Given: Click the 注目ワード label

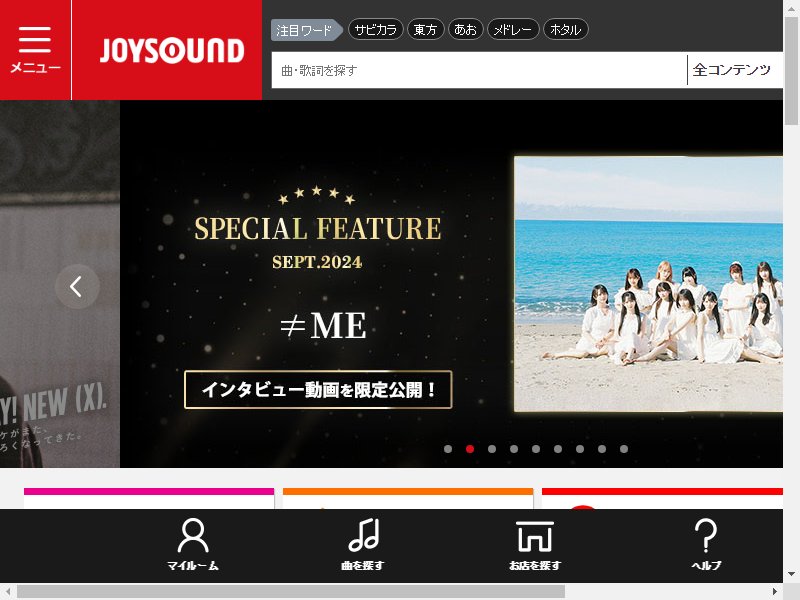Looking at the screenshot, I should tap(305, 30).
